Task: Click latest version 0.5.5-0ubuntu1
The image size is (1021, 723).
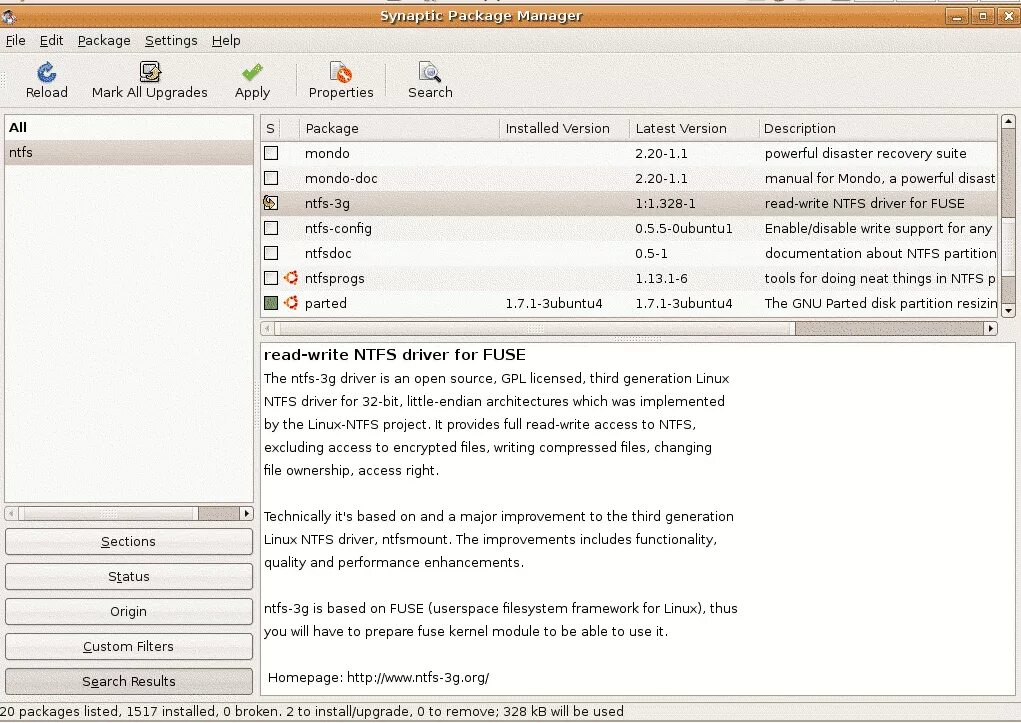Action: click(x=684, y=228)
